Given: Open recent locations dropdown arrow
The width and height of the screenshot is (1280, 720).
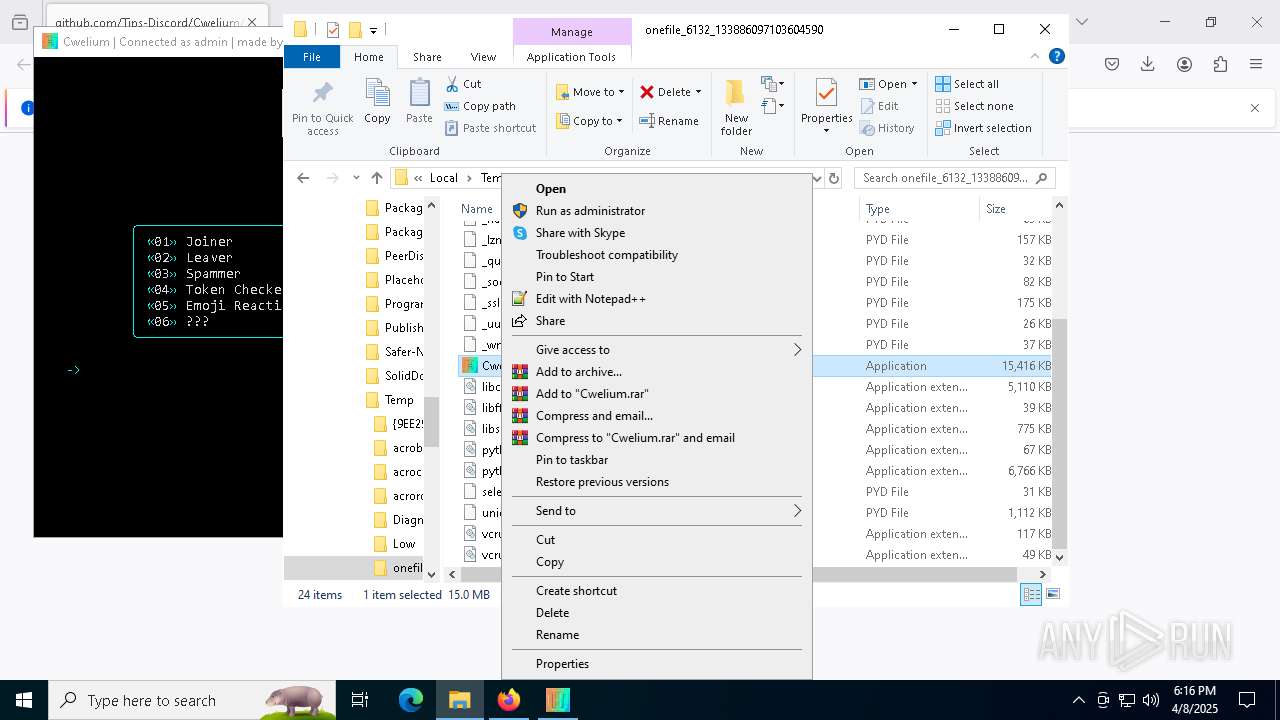Looking at the screenshot, I should 356,178.
